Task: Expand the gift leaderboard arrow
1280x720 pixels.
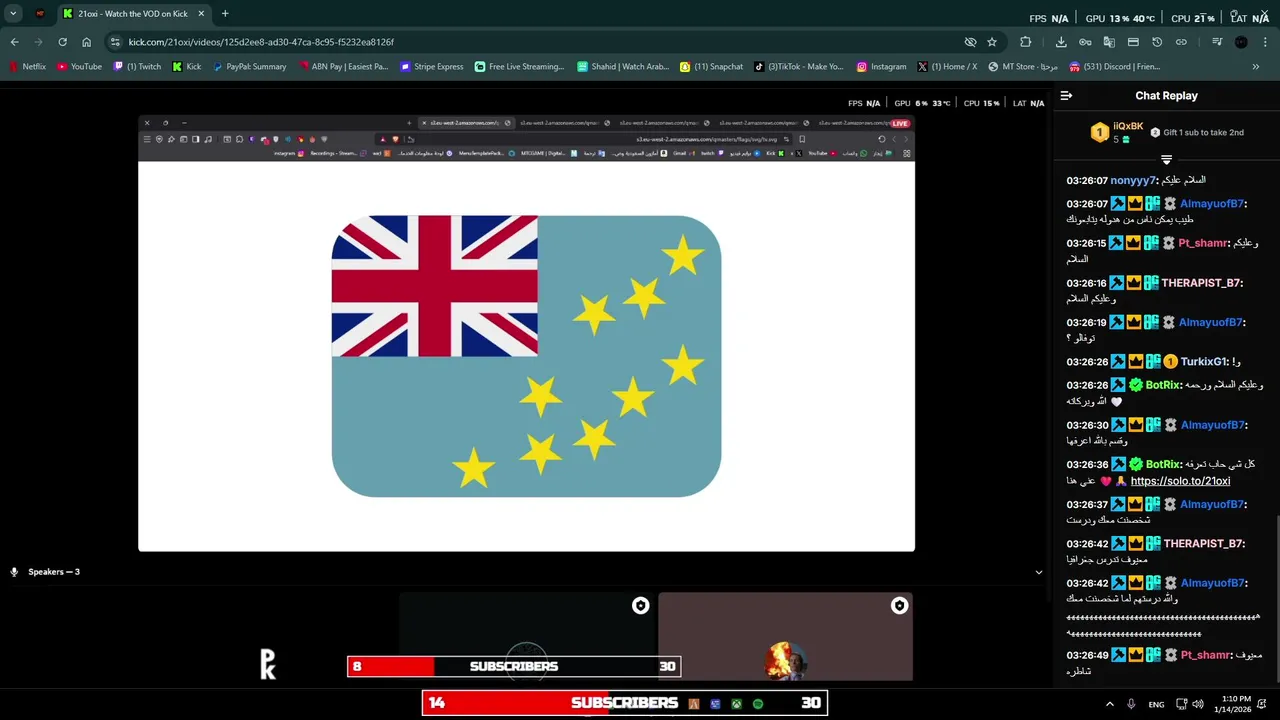Action: [1166, 160]
